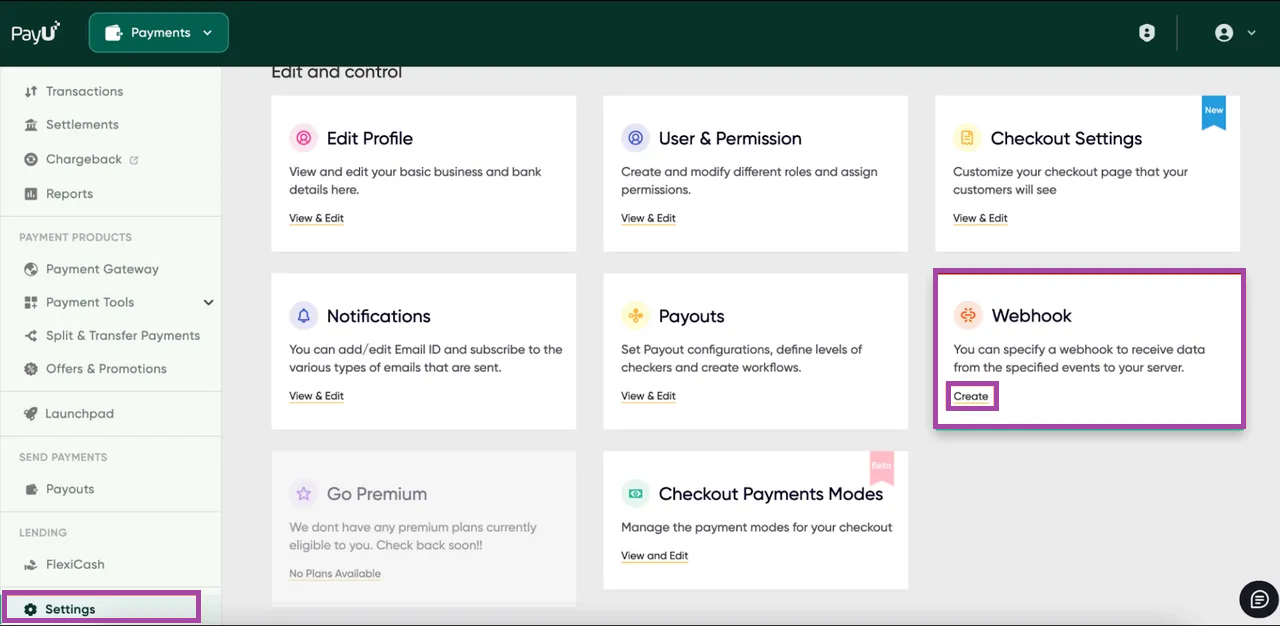
Task: Open the chat support bubble icon
Action: (1259, 599)
